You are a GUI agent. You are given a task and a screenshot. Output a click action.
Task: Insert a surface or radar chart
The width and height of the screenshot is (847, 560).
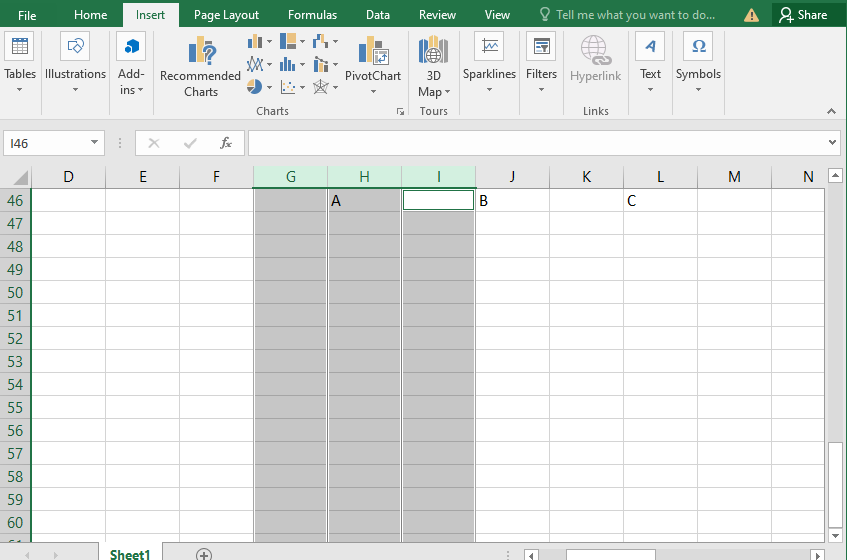coord(321,87)
